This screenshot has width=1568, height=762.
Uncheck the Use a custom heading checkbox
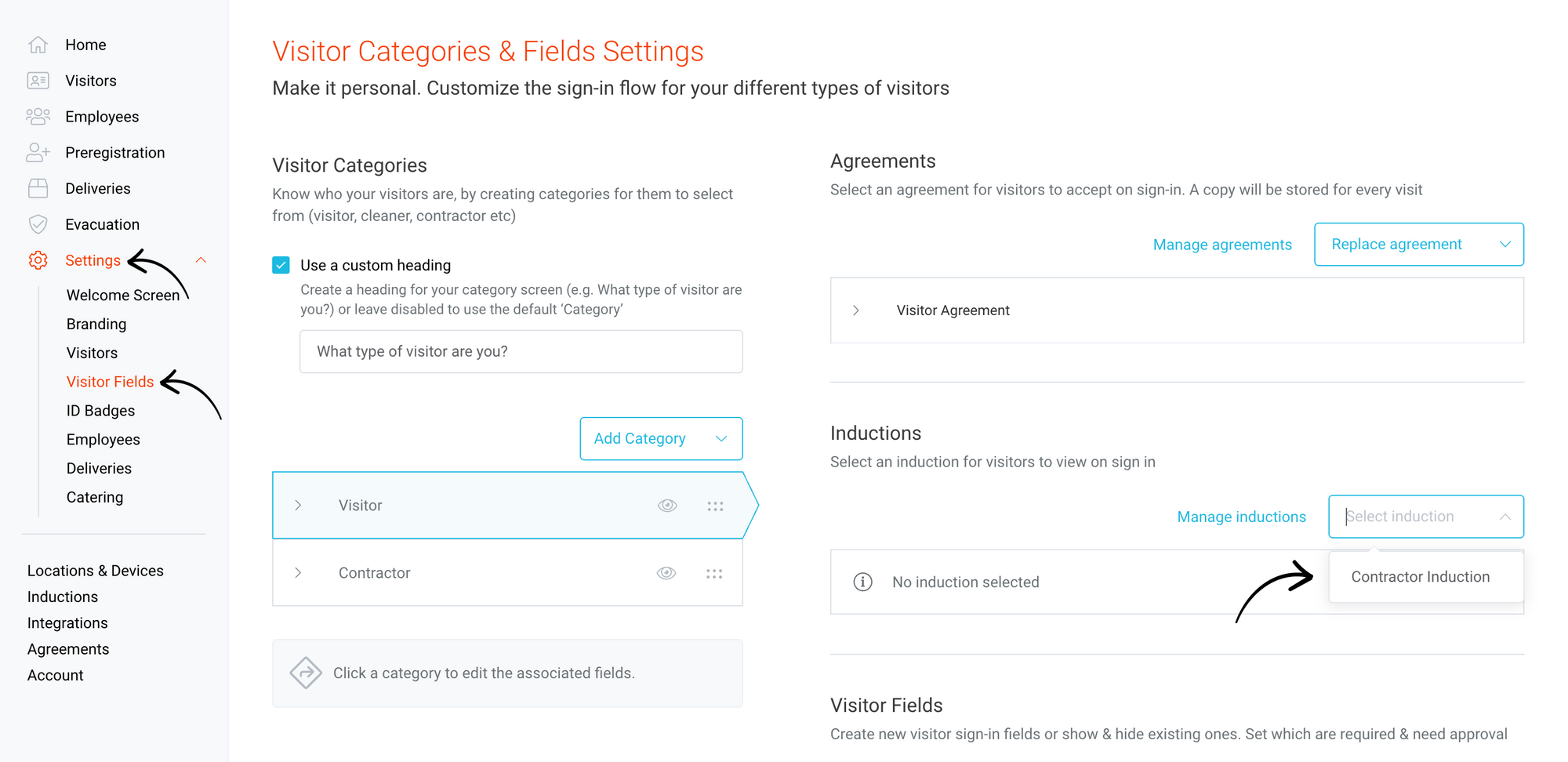tap(281, 265)
